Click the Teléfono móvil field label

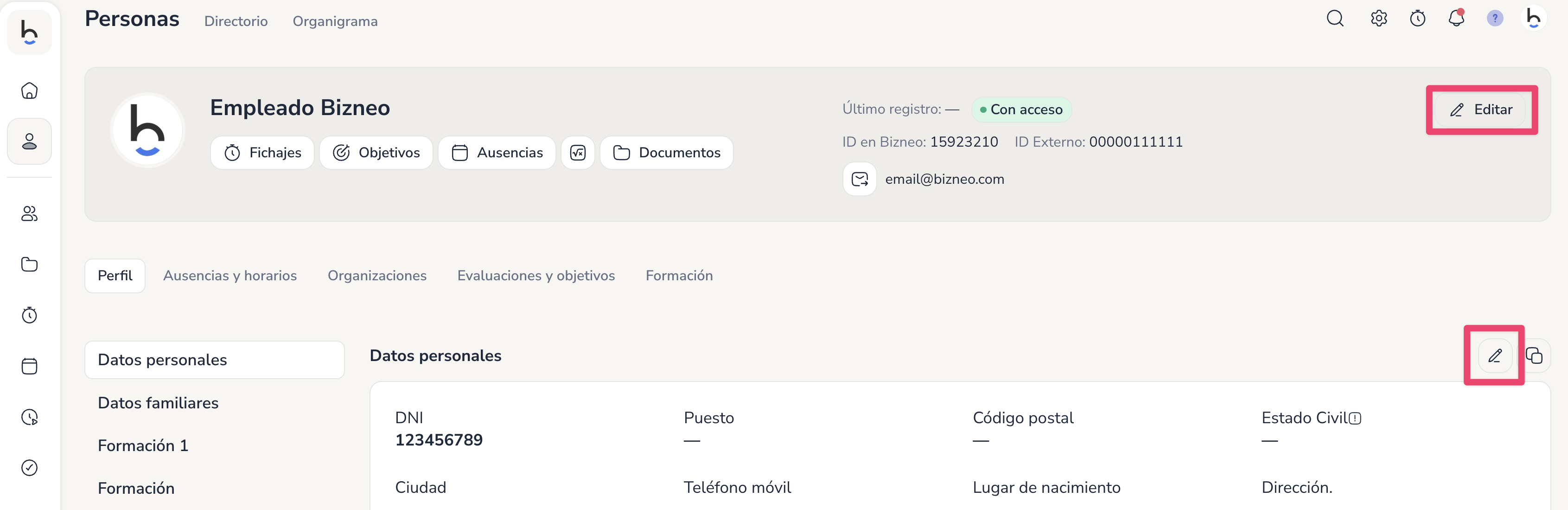pos(737,487)
